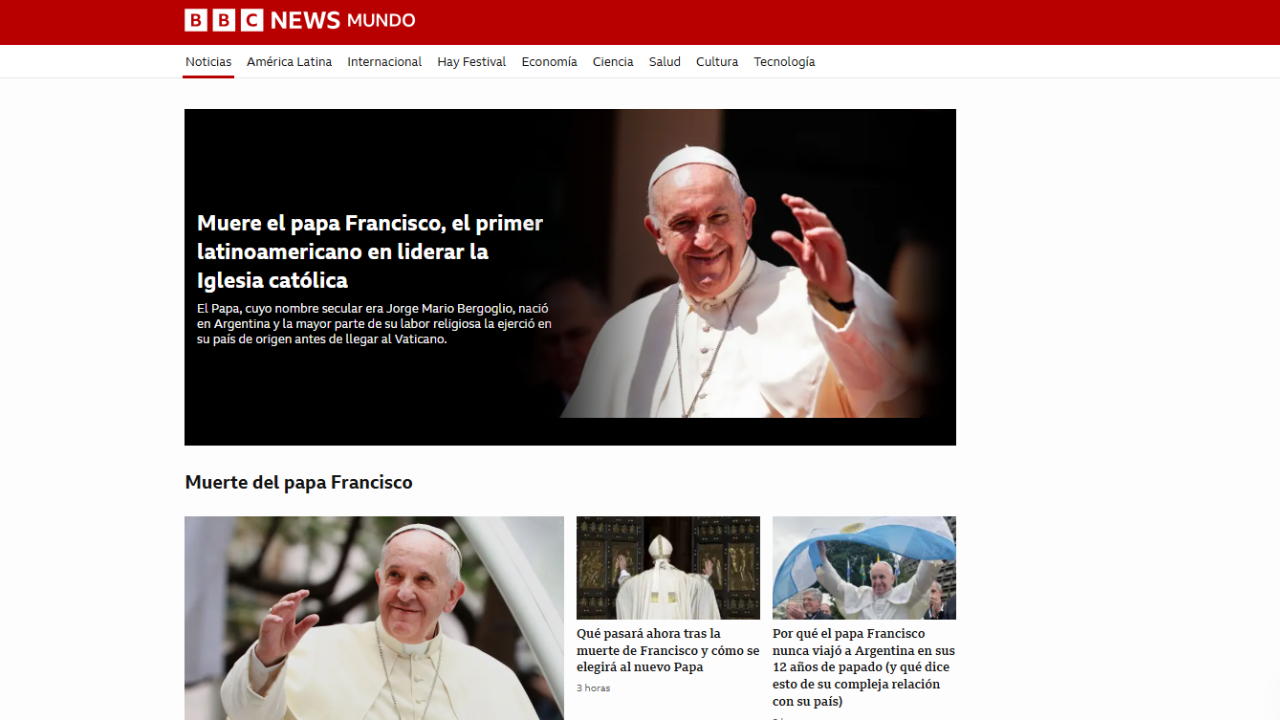Open 'Muerte del papa Francisco' section heading

point(298,483)
